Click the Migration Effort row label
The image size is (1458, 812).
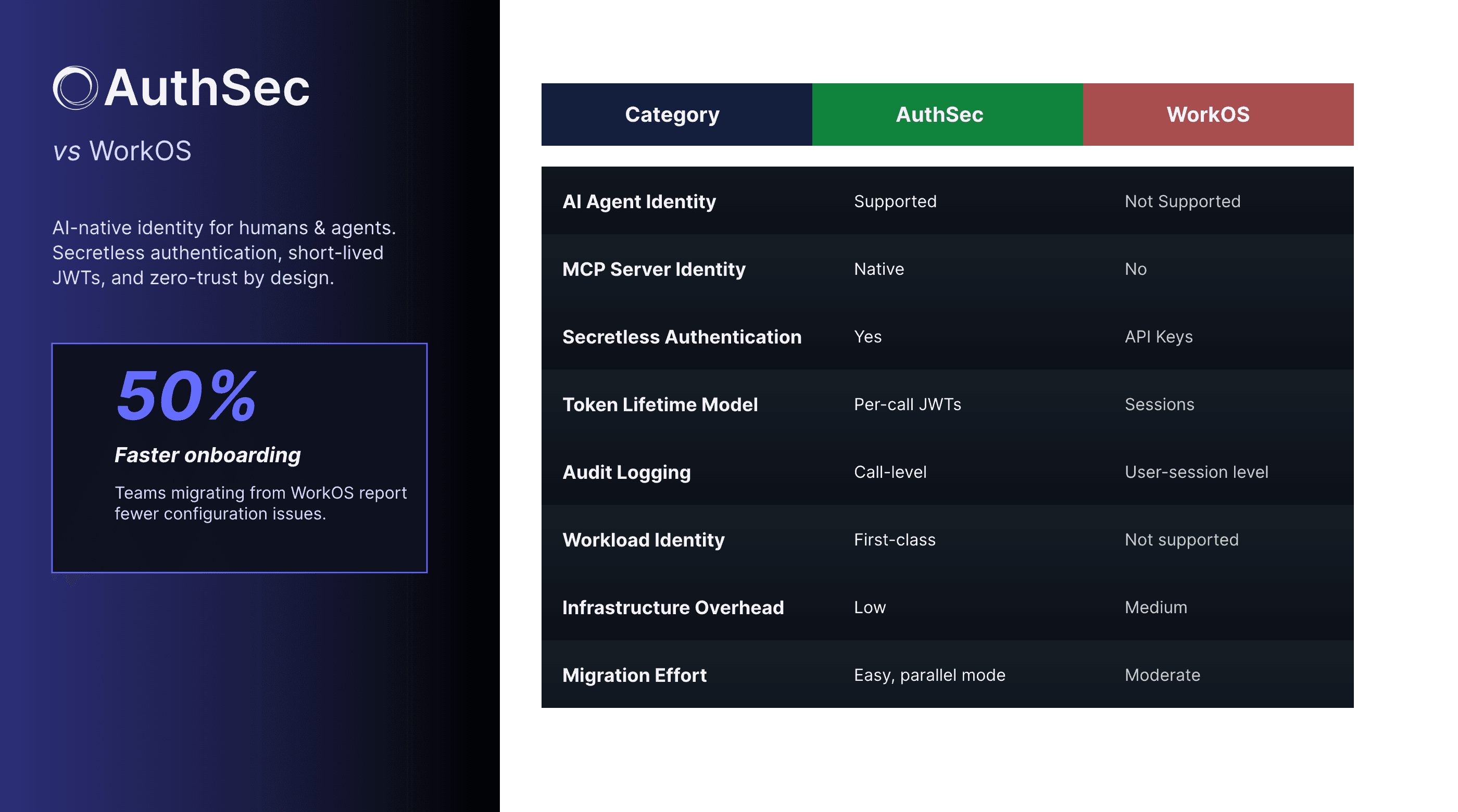(634, 675)
